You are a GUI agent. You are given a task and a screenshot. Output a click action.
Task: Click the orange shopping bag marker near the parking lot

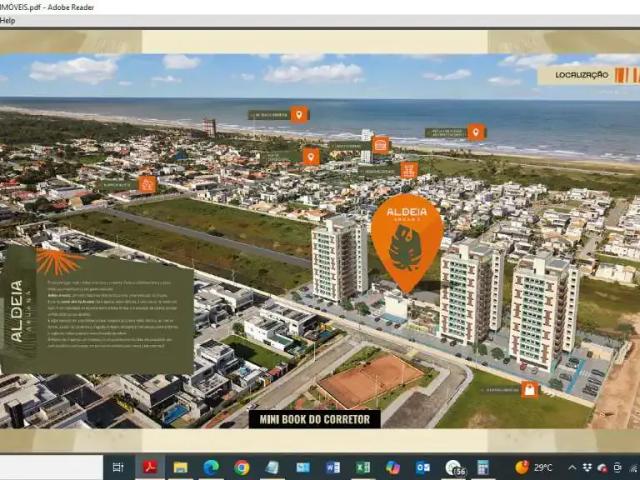click(x=529, y=390)
